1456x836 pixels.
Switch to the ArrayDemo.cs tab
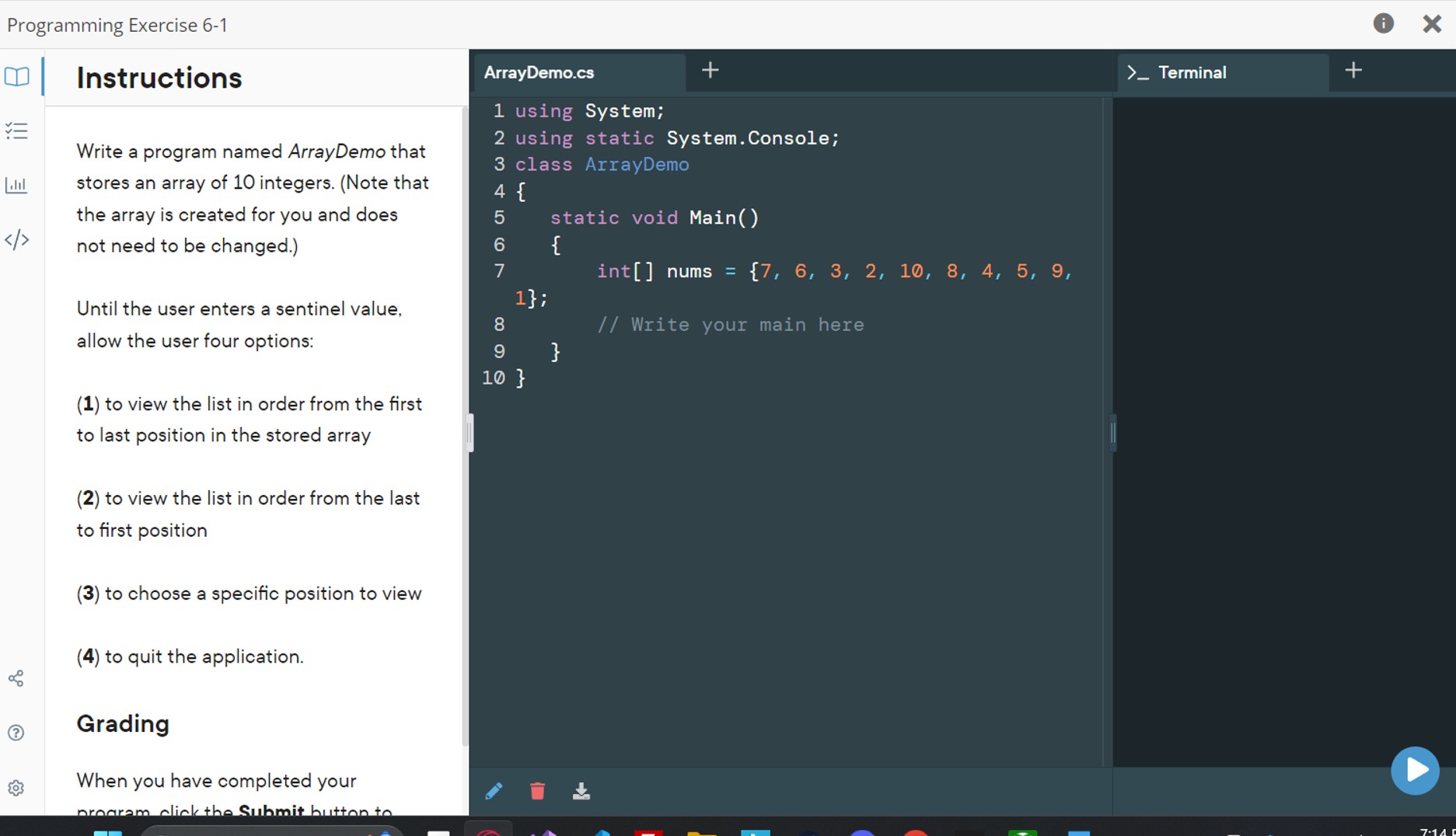(539, 72)
